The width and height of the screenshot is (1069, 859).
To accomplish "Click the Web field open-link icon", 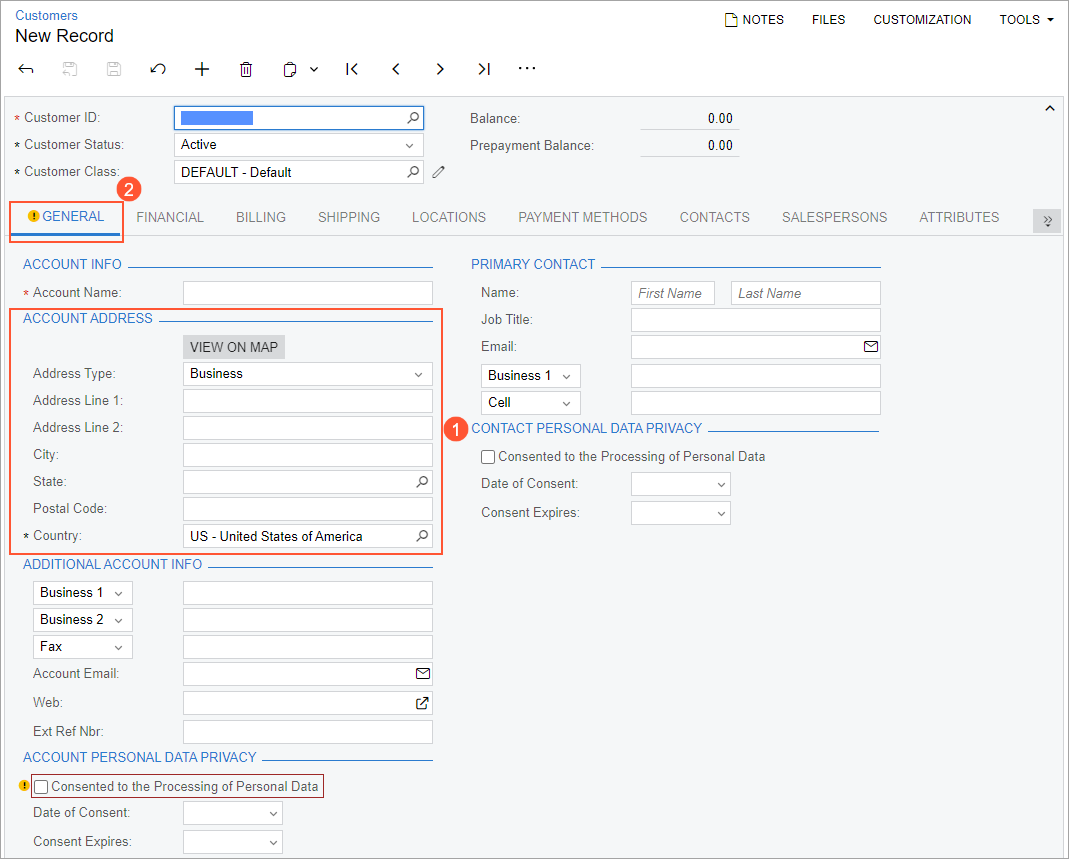I will 422,703.
